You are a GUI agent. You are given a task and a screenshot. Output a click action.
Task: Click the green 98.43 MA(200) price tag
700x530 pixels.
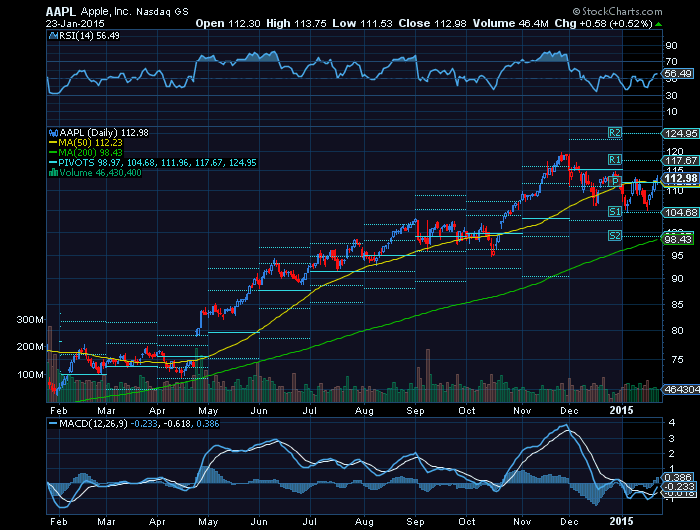point(679,240)
